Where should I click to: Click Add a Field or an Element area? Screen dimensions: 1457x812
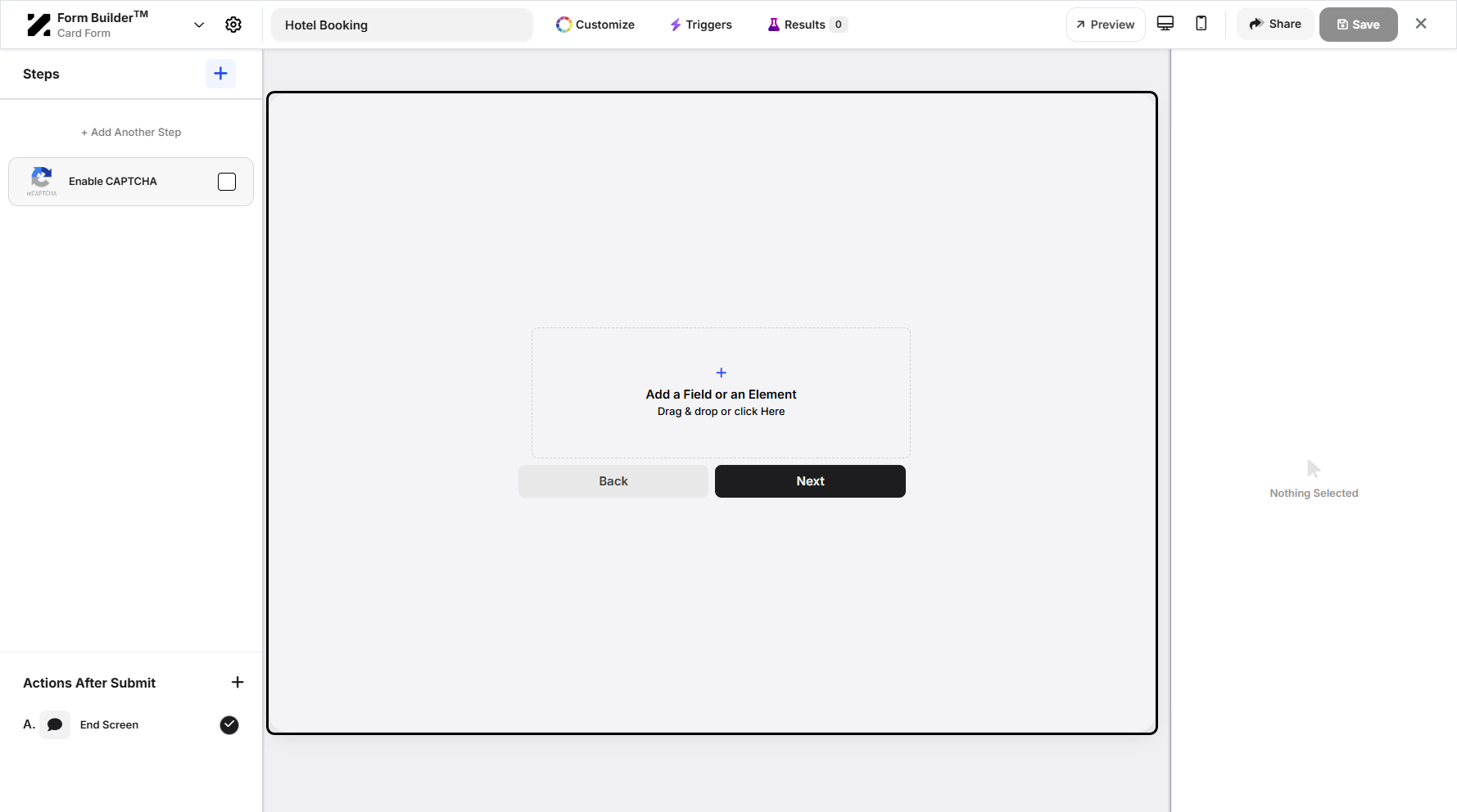click(x=721, y=393)
